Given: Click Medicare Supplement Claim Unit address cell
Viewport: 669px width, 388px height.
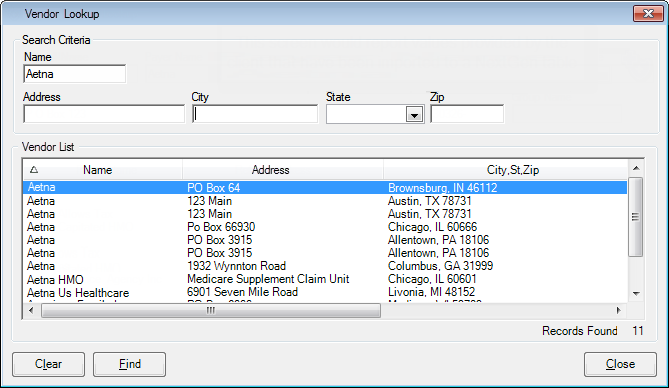Looking at the screenshot, I should point(268,279).
